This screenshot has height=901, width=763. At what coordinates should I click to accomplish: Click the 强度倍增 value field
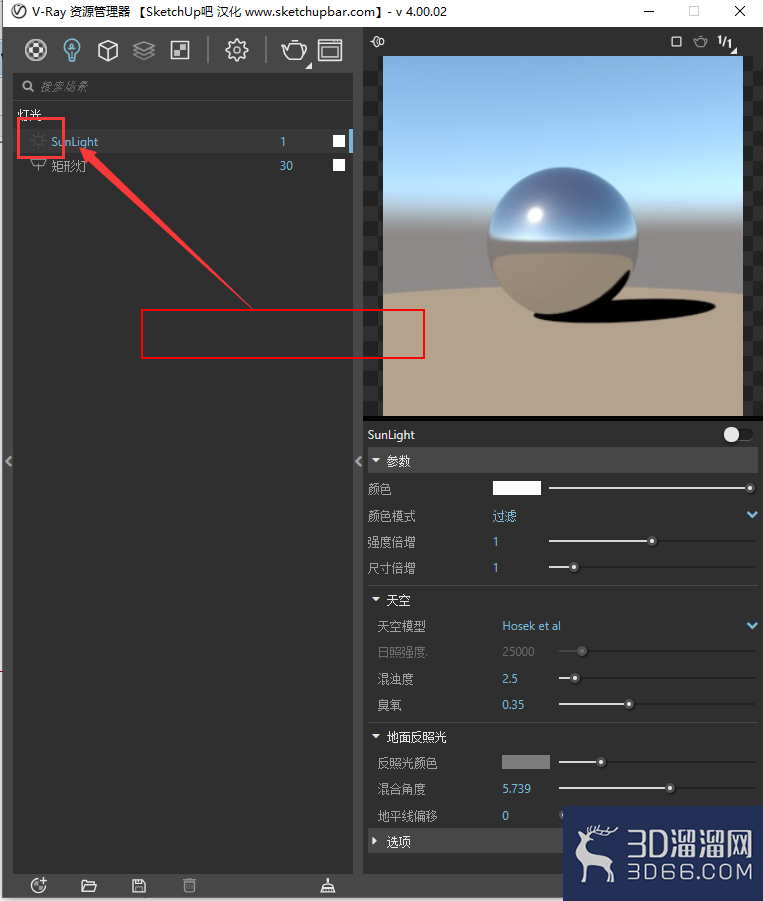pyautogui.click(x=496, y=541)
